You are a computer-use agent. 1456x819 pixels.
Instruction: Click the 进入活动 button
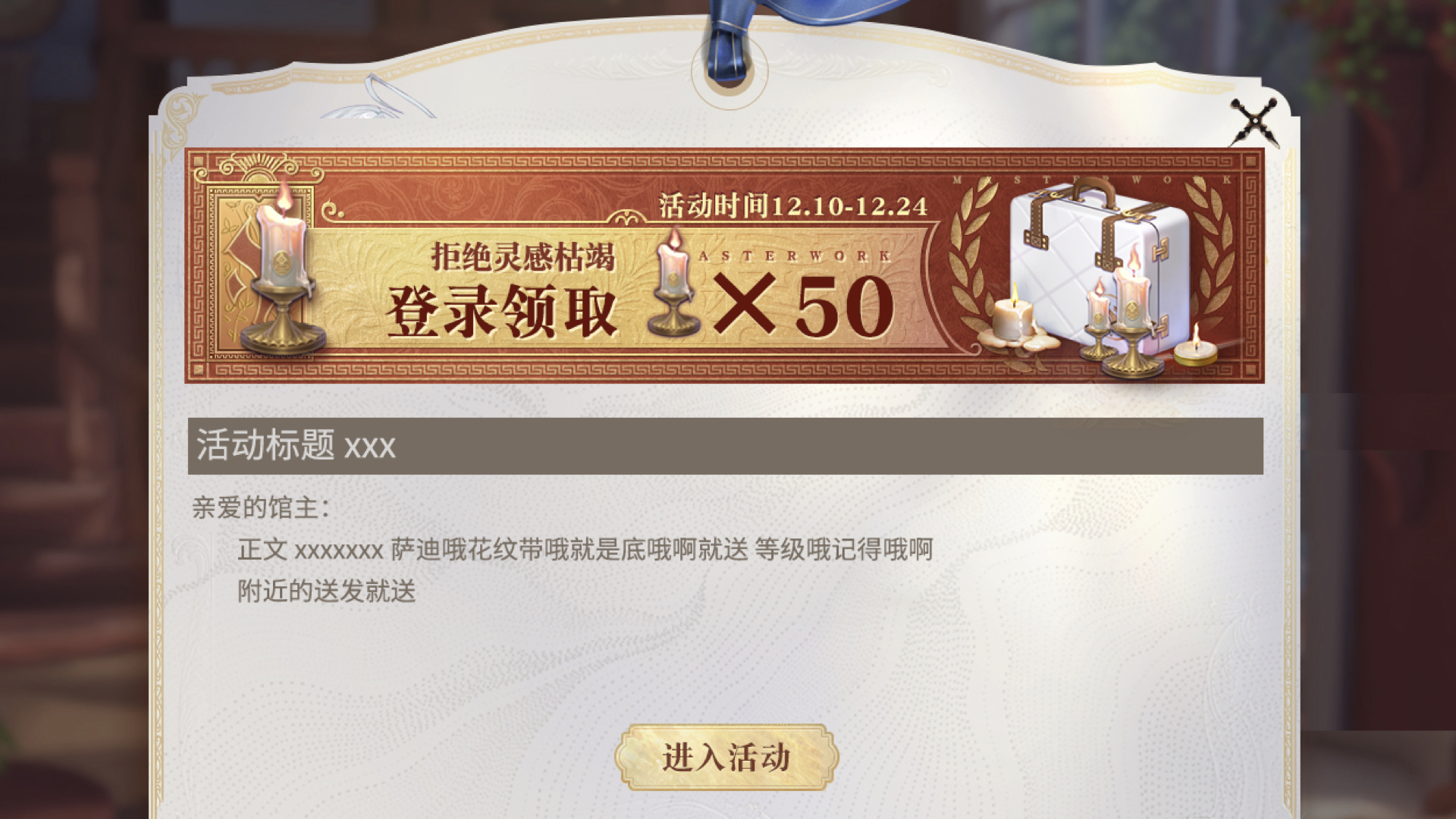pyautogui.click(x=726, y=757)
